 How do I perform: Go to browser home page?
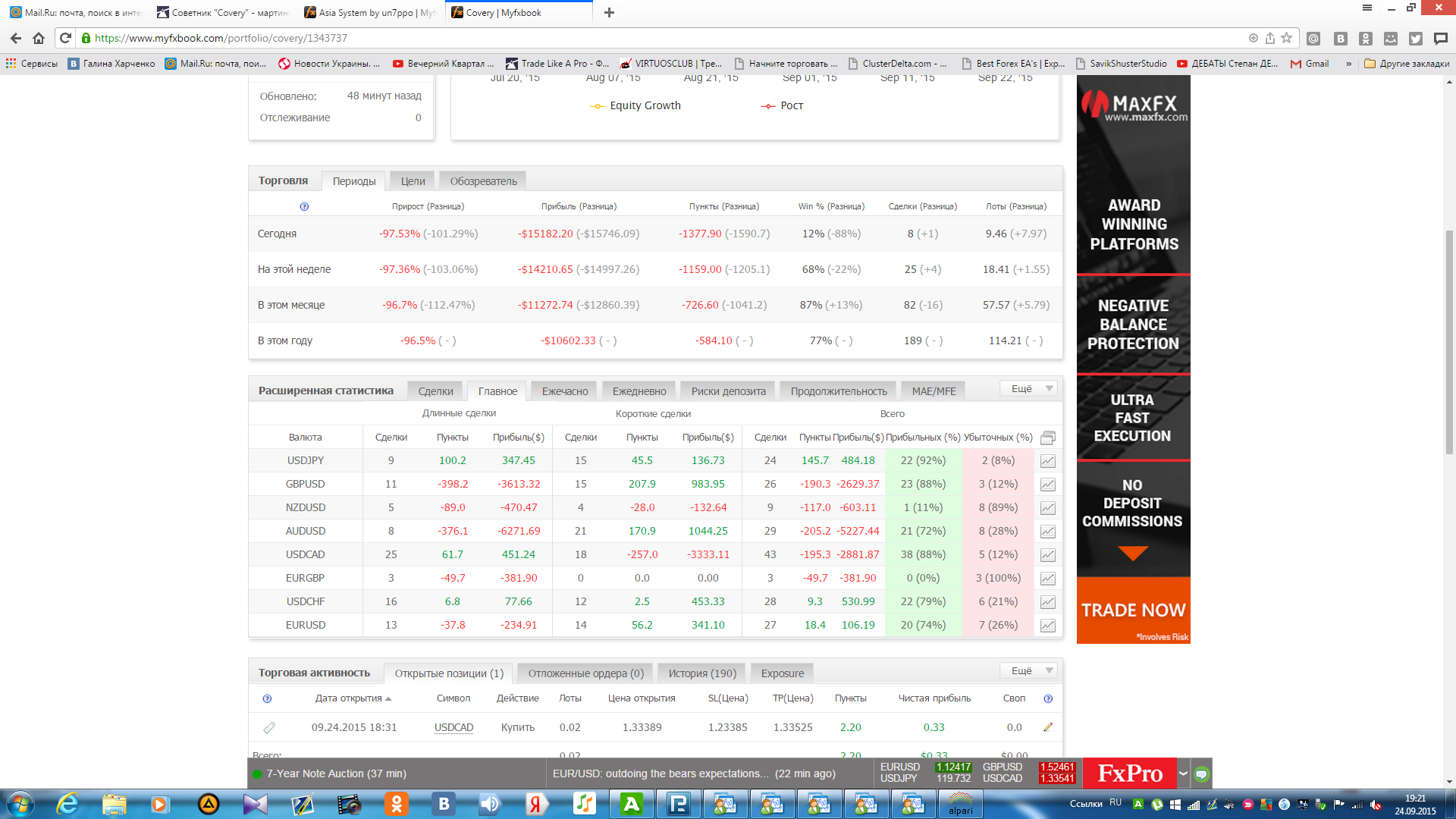39,38
